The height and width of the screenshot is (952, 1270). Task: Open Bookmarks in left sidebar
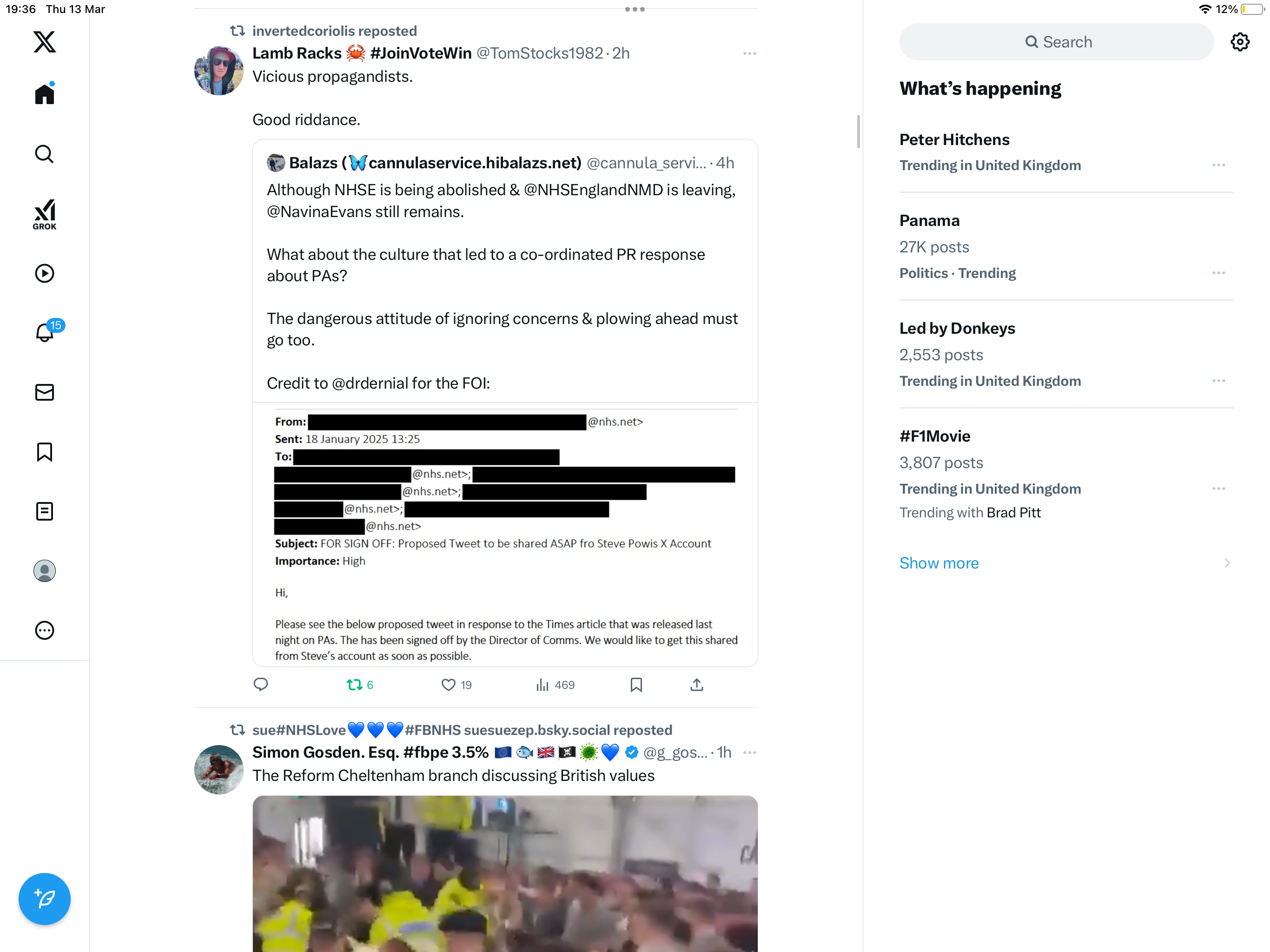tap(44, 452)
